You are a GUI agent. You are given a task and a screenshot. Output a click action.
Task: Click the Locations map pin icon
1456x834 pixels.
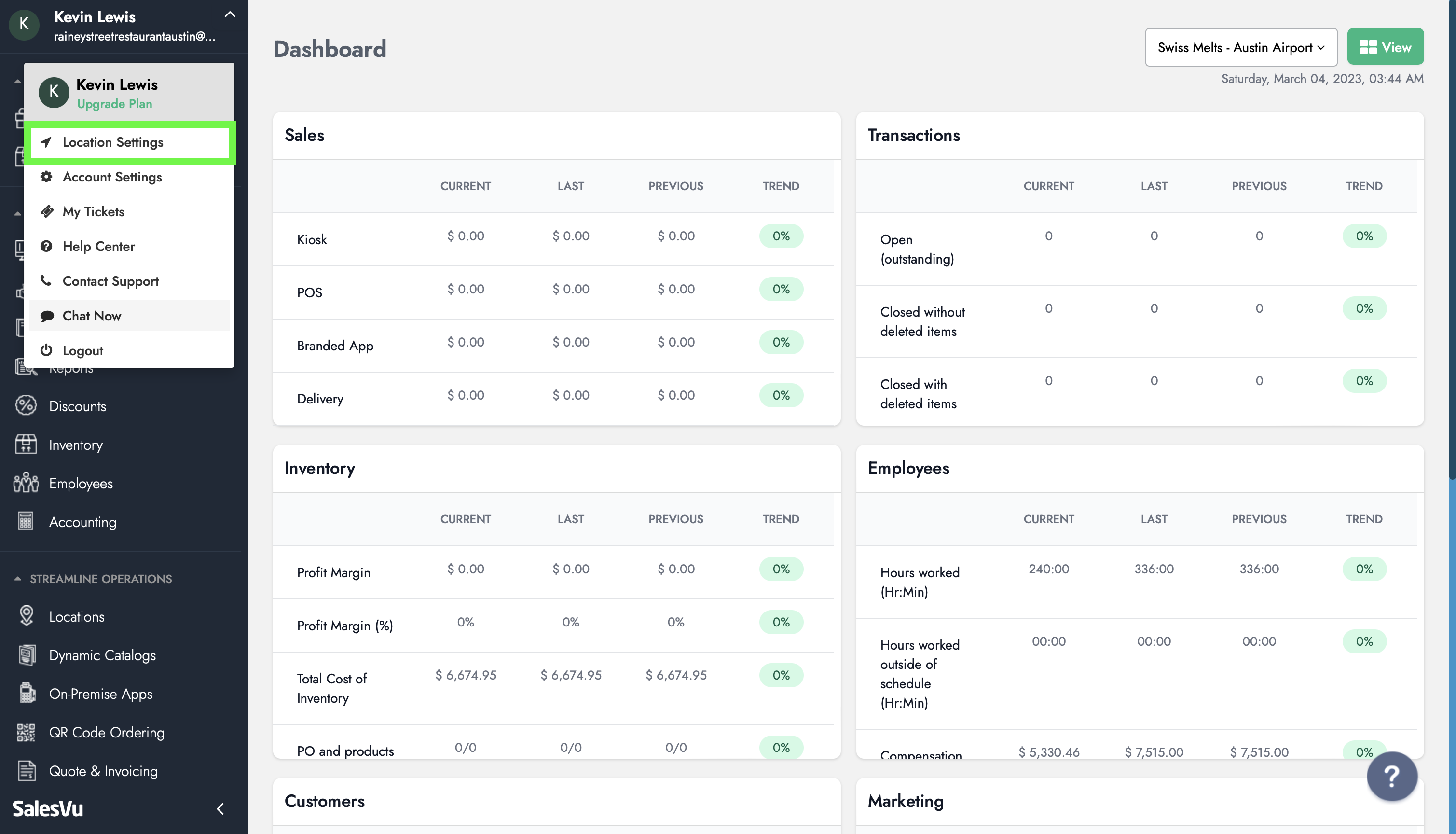click(x=27, y=615)
